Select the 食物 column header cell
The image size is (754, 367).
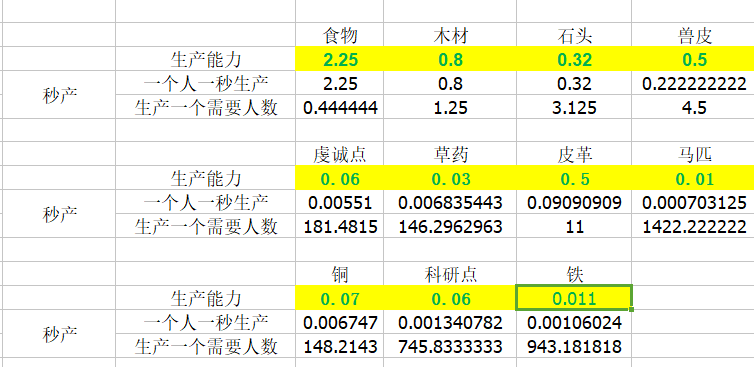pyautogui.click(x=339, y=36)
